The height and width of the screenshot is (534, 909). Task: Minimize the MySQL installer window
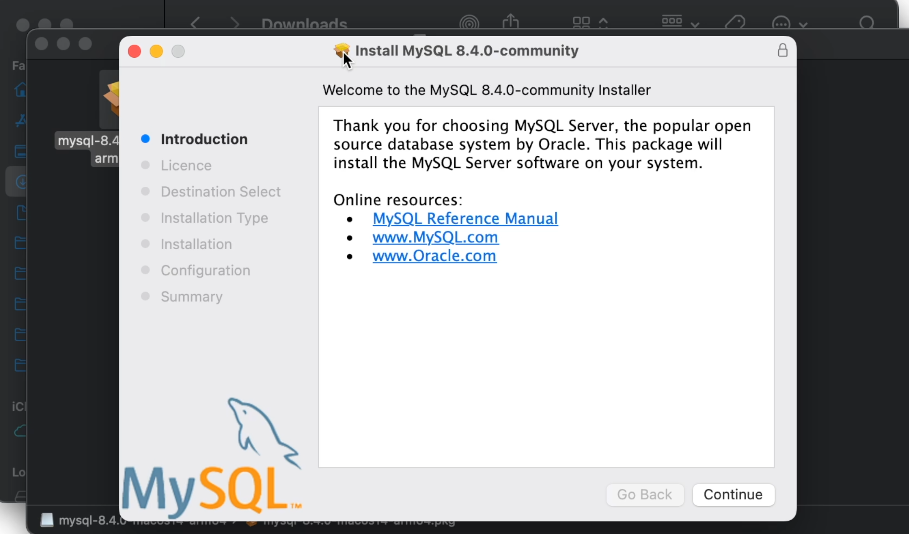click(157, 51)
